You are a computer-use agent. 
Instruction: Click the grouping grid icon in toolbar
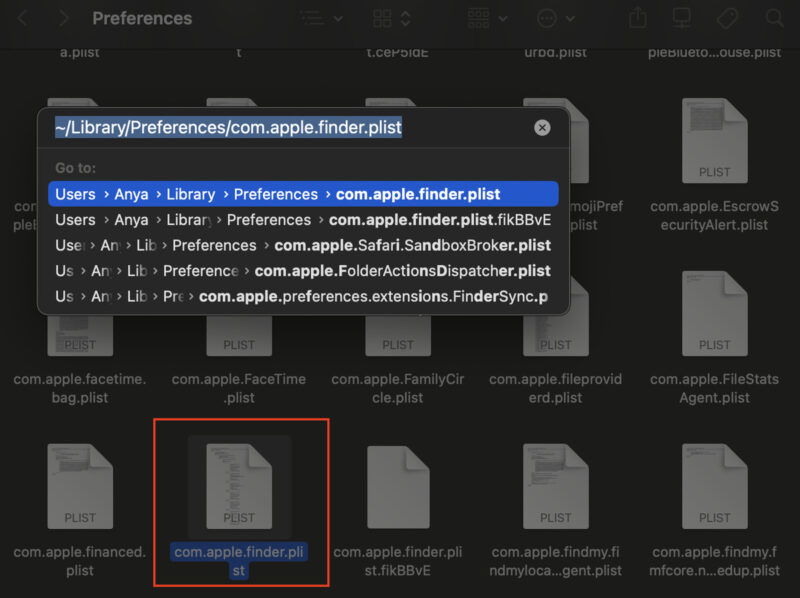(x=478, y=18)
